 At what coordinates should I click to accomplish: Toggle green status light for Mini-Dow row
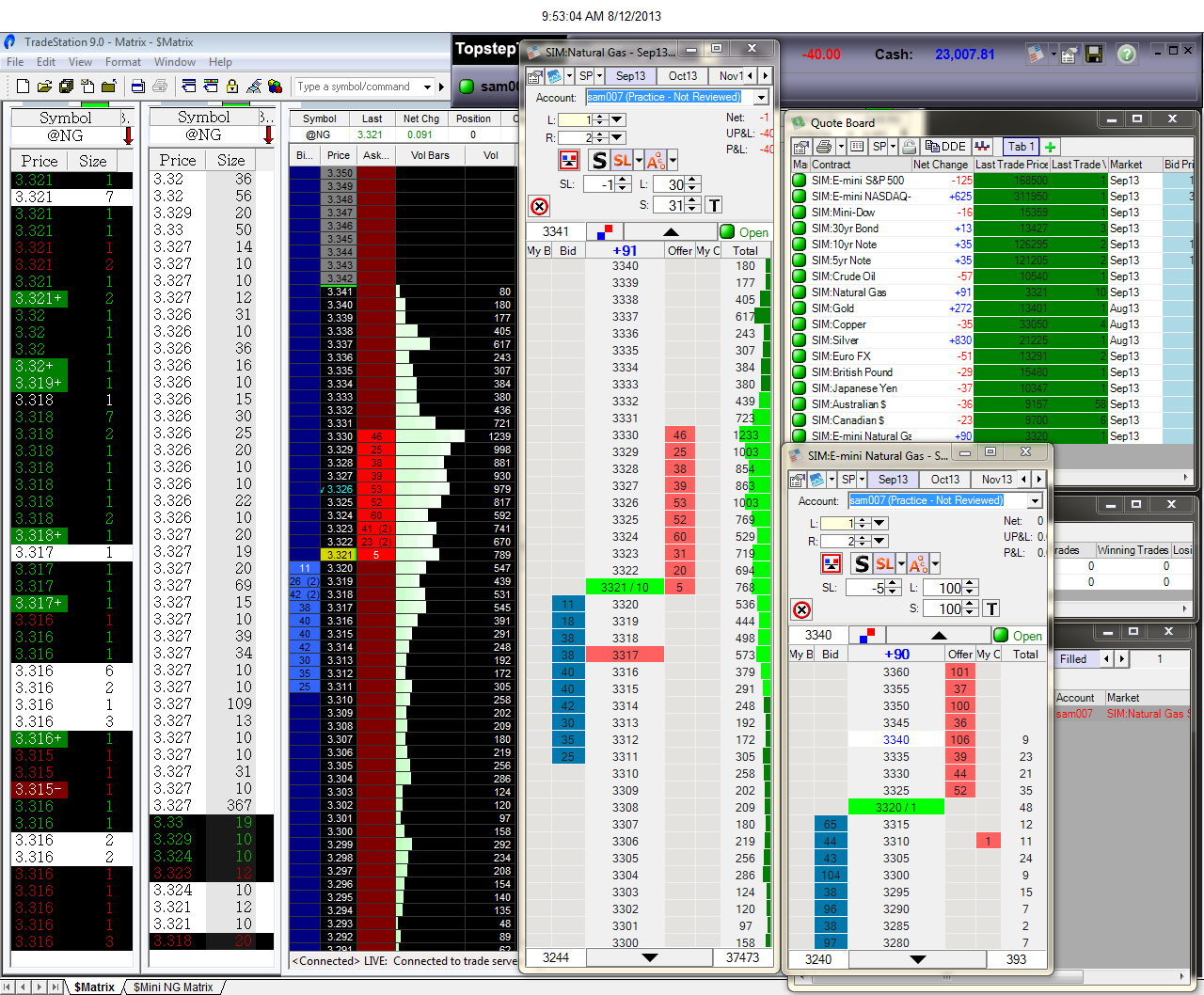click(800, 213)
